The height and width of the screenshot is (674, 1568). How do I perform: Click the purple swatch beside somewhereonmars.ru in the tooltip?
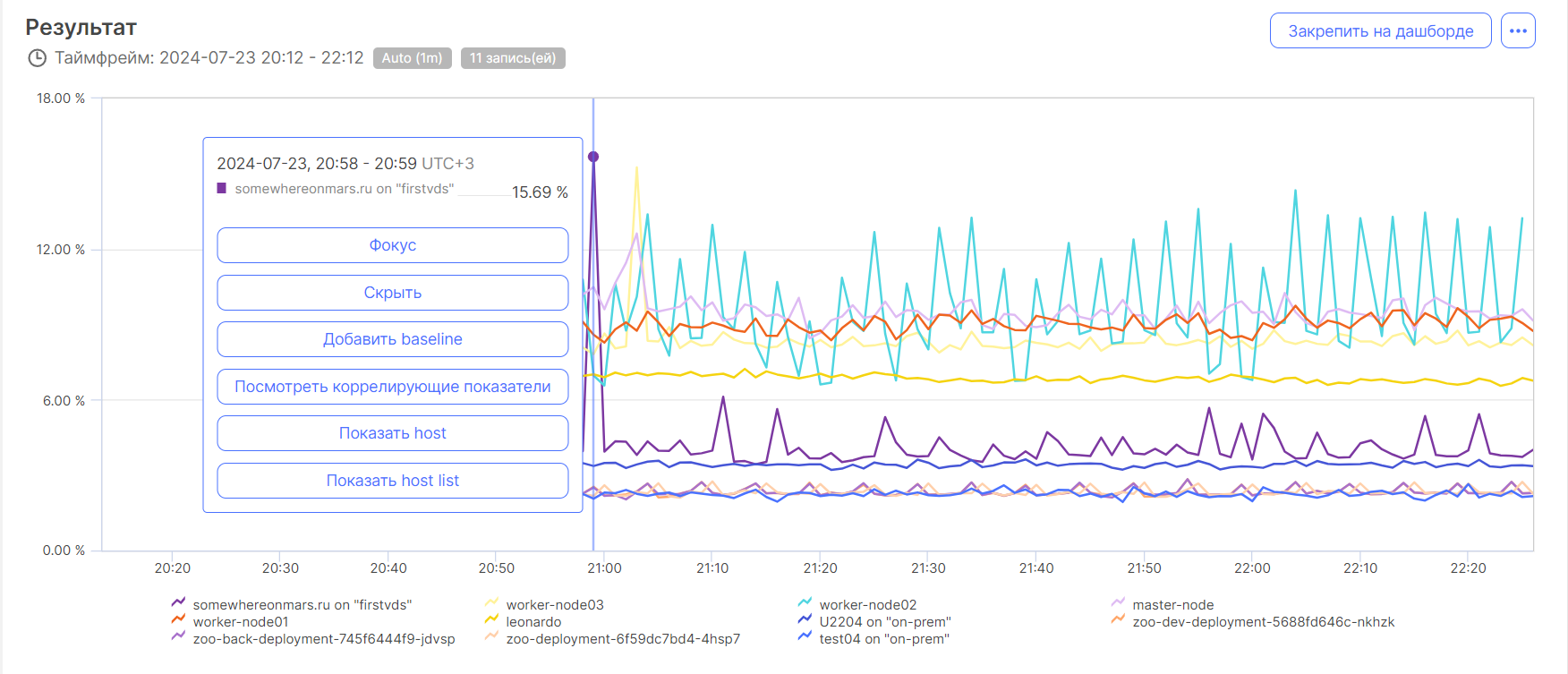pos(222,189)
